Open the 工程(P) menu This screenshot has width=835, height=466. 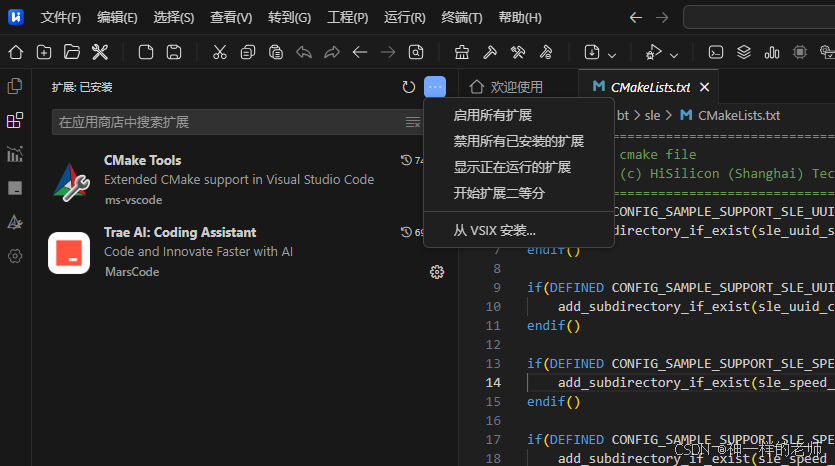tap(347, 18)
